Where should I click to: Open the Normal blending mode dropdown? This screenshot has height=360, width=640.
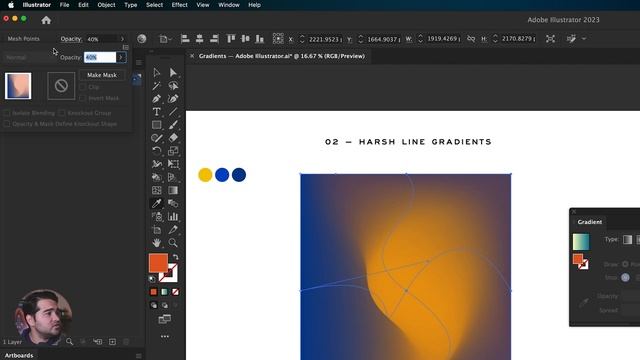click(29, 58)
